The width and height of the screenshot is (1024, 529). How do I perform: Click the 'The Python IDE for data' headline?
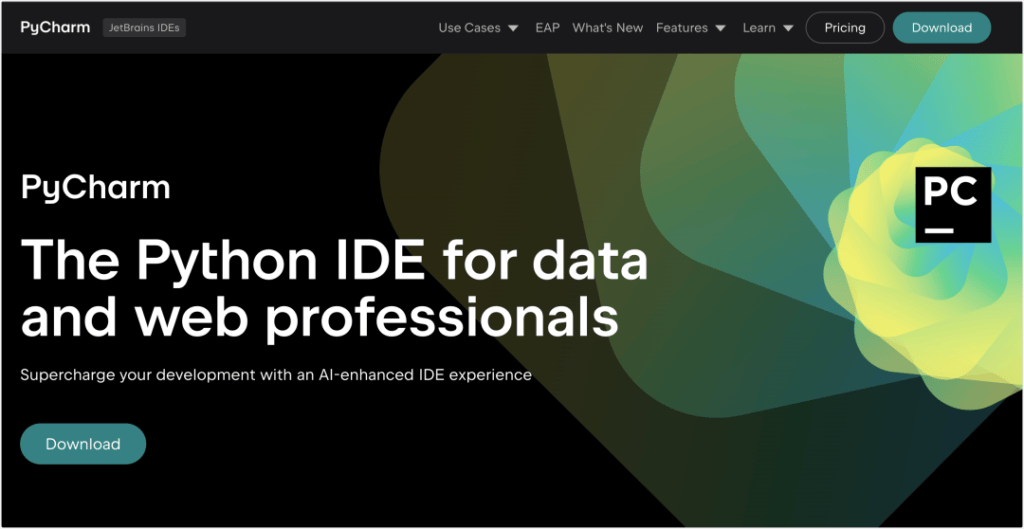334,260
